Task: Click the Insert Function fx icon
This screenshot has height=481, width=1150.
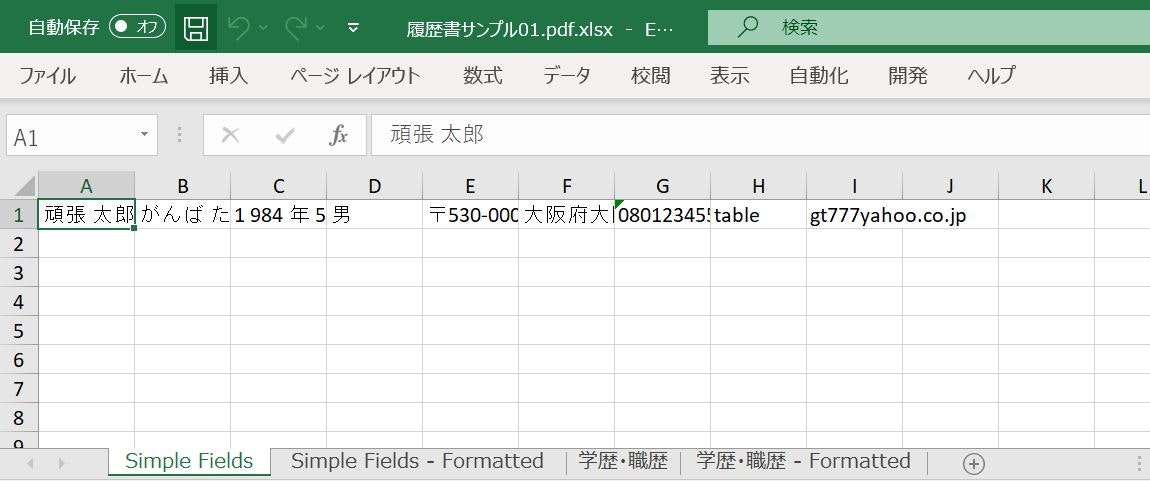Action: [x=338, y=136]
